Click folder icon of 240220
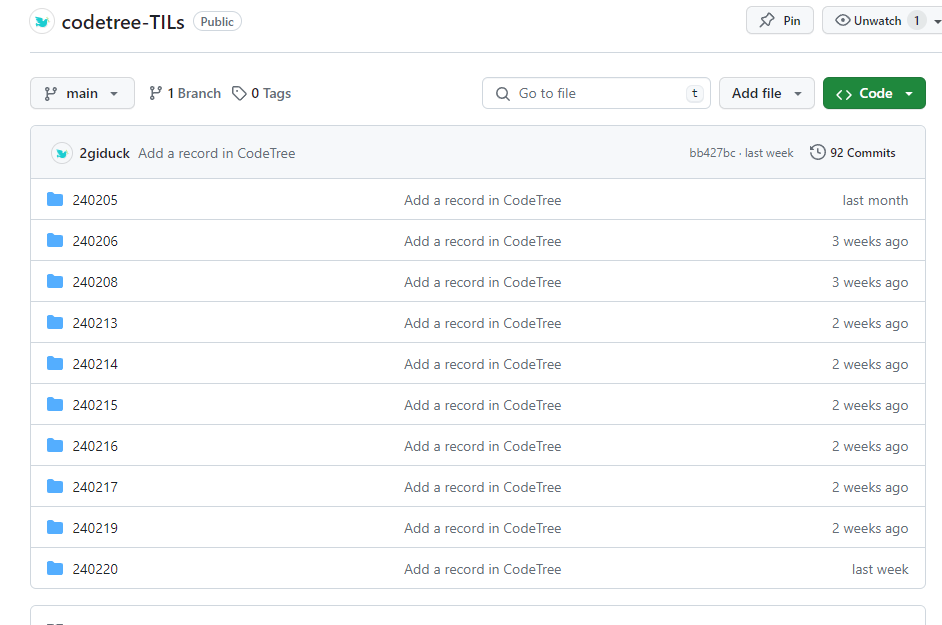The height and width of the screenshot is (625, 942). [55, 569]
